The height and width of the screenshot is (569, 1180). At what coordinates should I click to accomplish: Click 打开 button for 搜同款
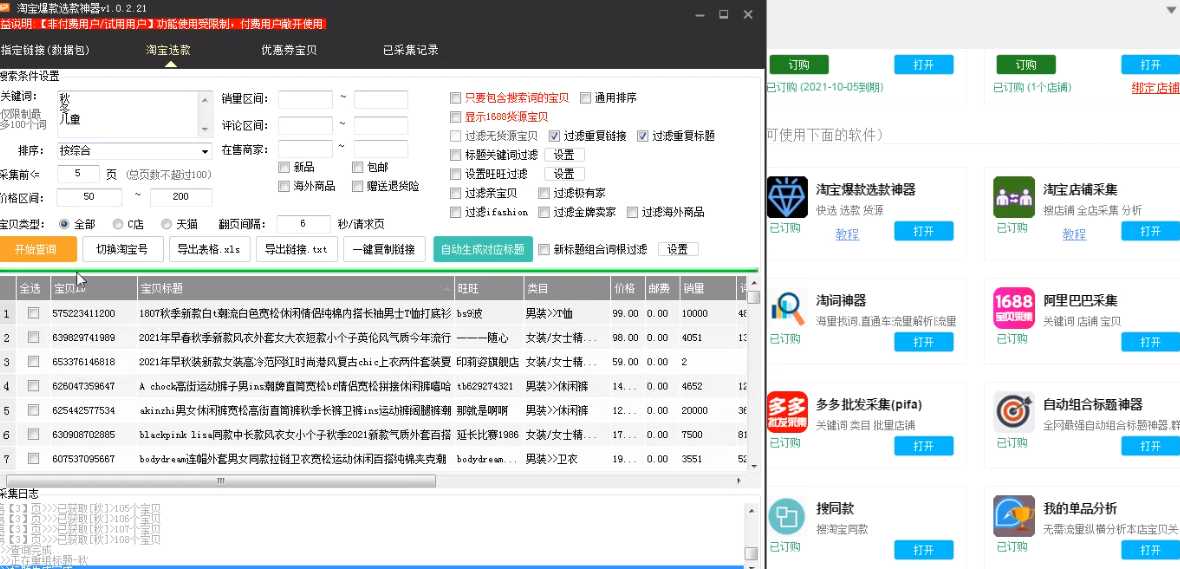tap(923, 550)
